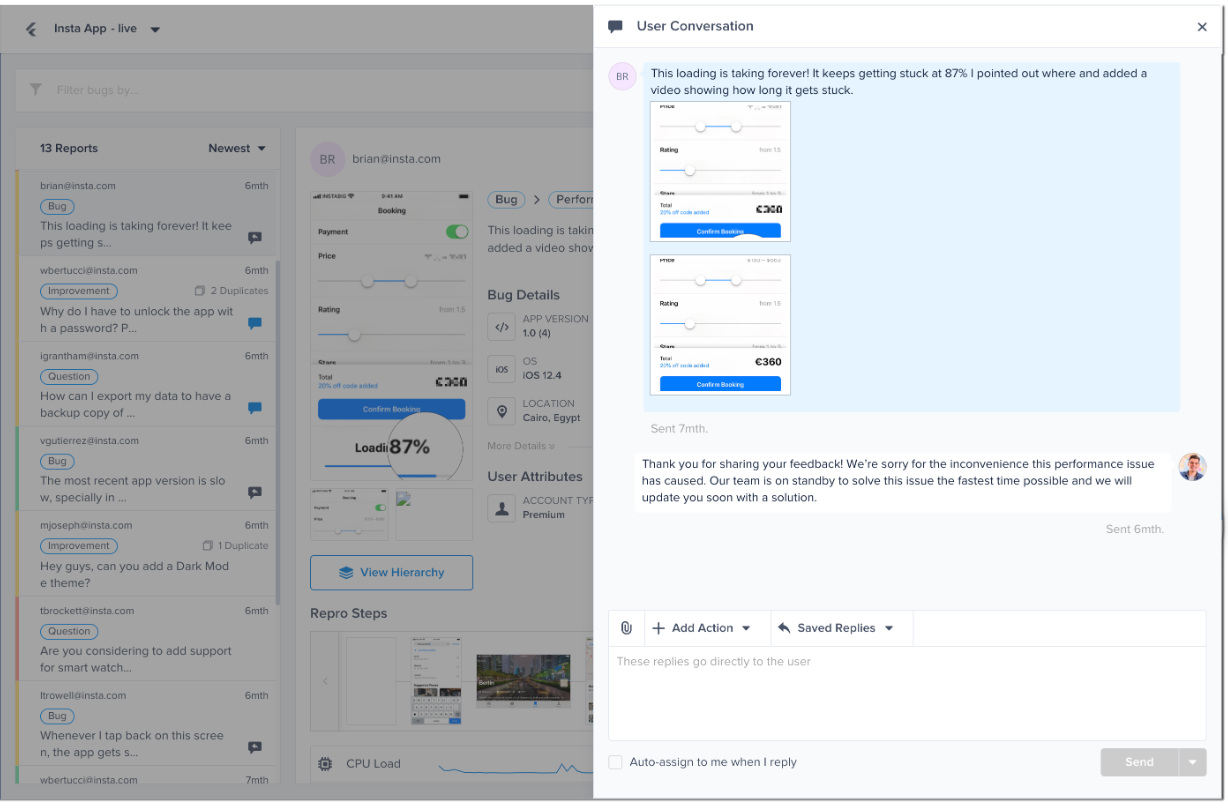Click the reply text area
This screenshot has height=810, width=1228.
[x=907, y=693]
